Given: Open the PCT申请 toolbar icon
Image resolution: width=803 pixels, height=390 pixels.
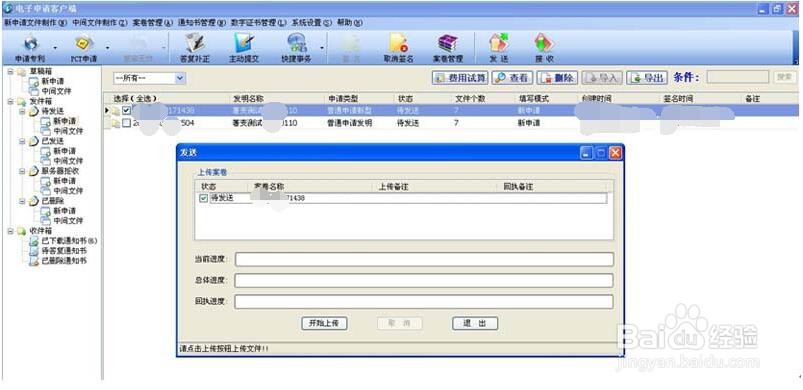Looking at the screenshot, I should coord(83,49).
